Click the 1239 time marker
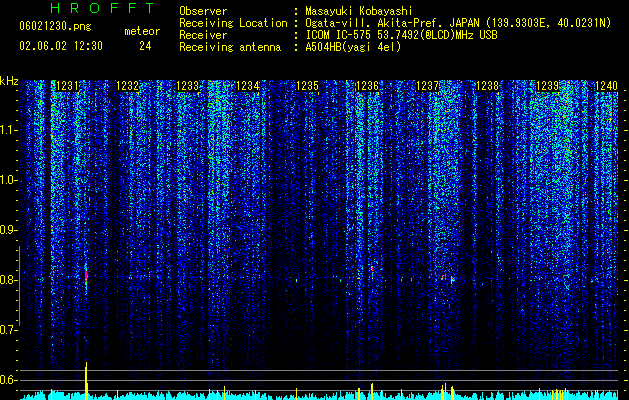The height and width of the screenshot is (400, 629). click(x=548, y=86)
